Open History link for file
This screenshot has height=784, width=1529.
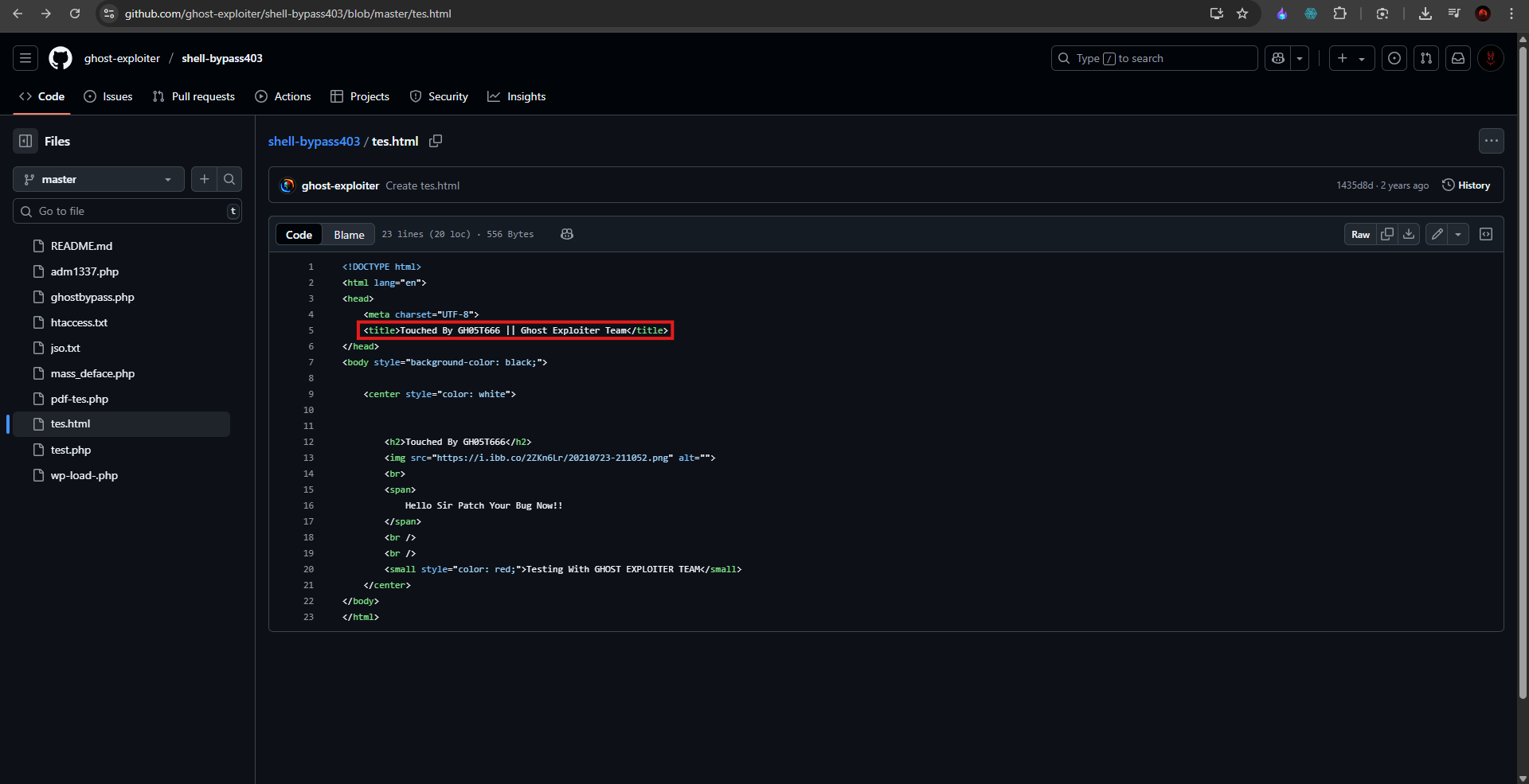coord(1466,185)
